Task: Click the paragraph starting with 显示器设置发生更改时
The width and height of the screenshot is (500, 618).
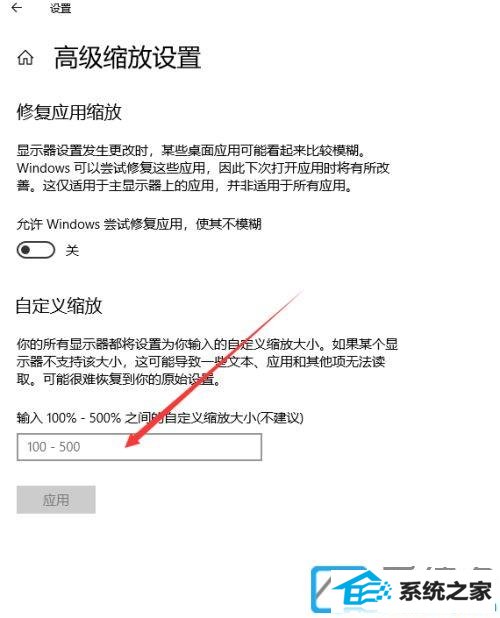Action: [203, 168]
